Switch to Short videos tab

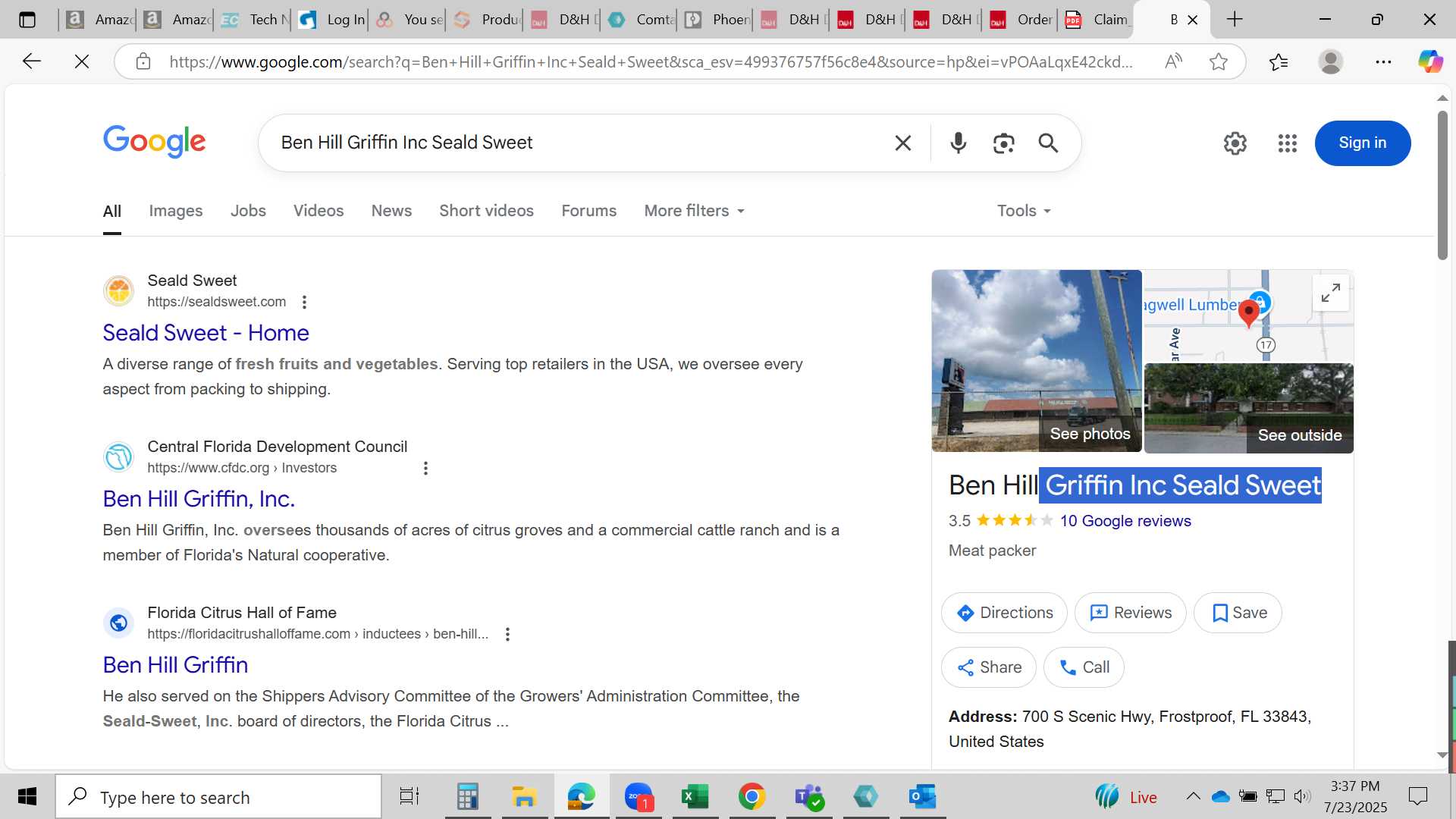[x=486, y=211]
